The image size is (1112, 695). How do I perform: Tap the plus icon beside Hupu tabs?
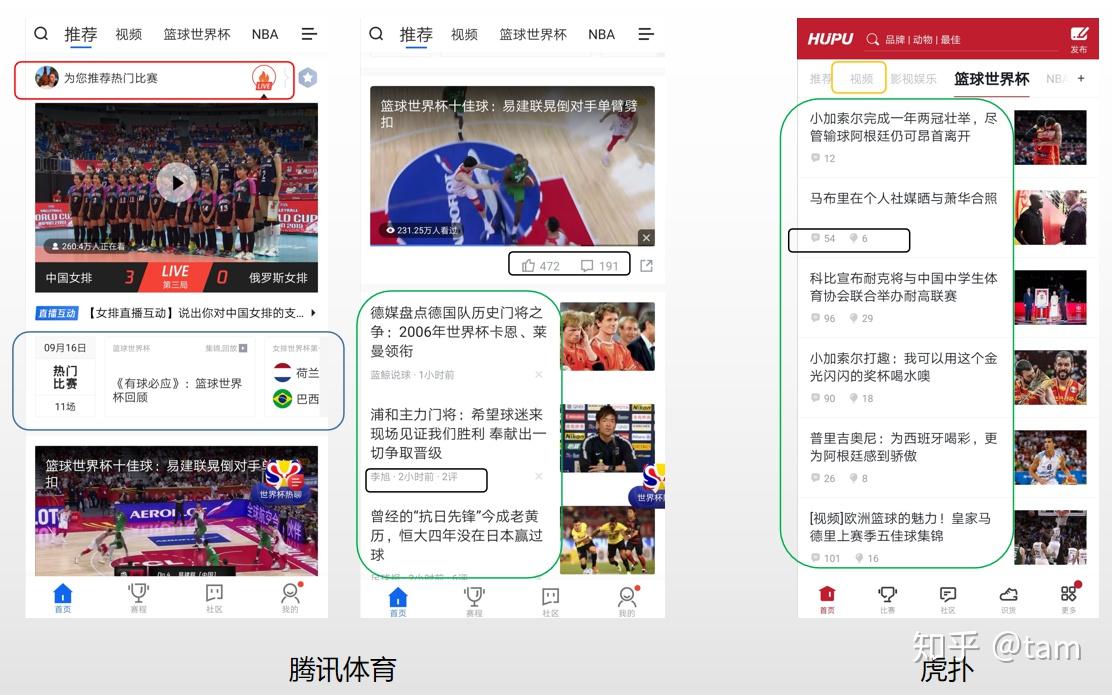point(1081,78)
